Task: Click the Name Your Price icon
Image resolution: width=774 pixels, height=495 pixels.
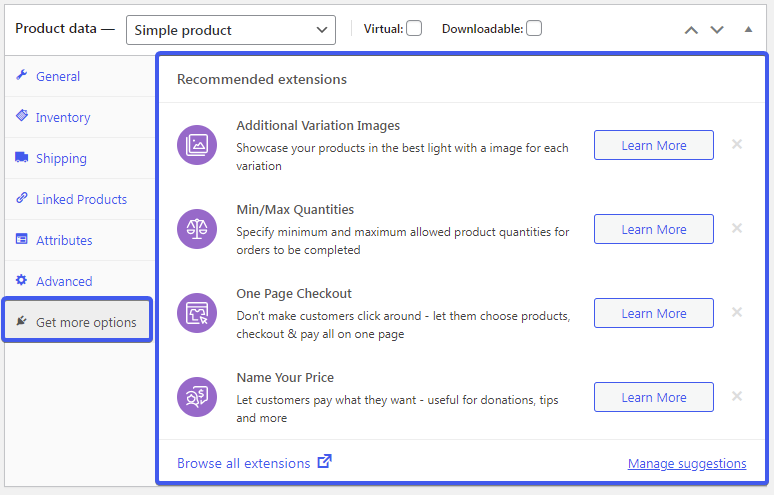Action: point(197,397)
